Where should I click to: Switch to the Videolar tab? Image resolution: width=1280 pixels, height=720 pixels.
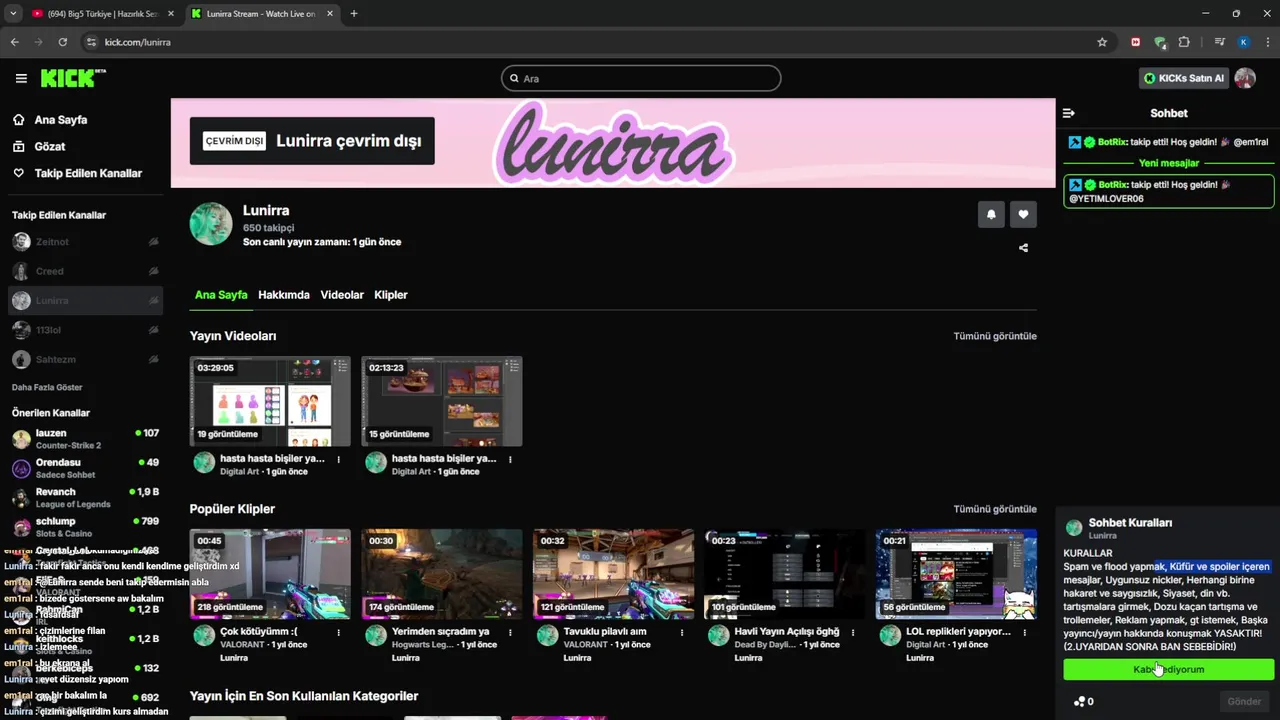342,295
